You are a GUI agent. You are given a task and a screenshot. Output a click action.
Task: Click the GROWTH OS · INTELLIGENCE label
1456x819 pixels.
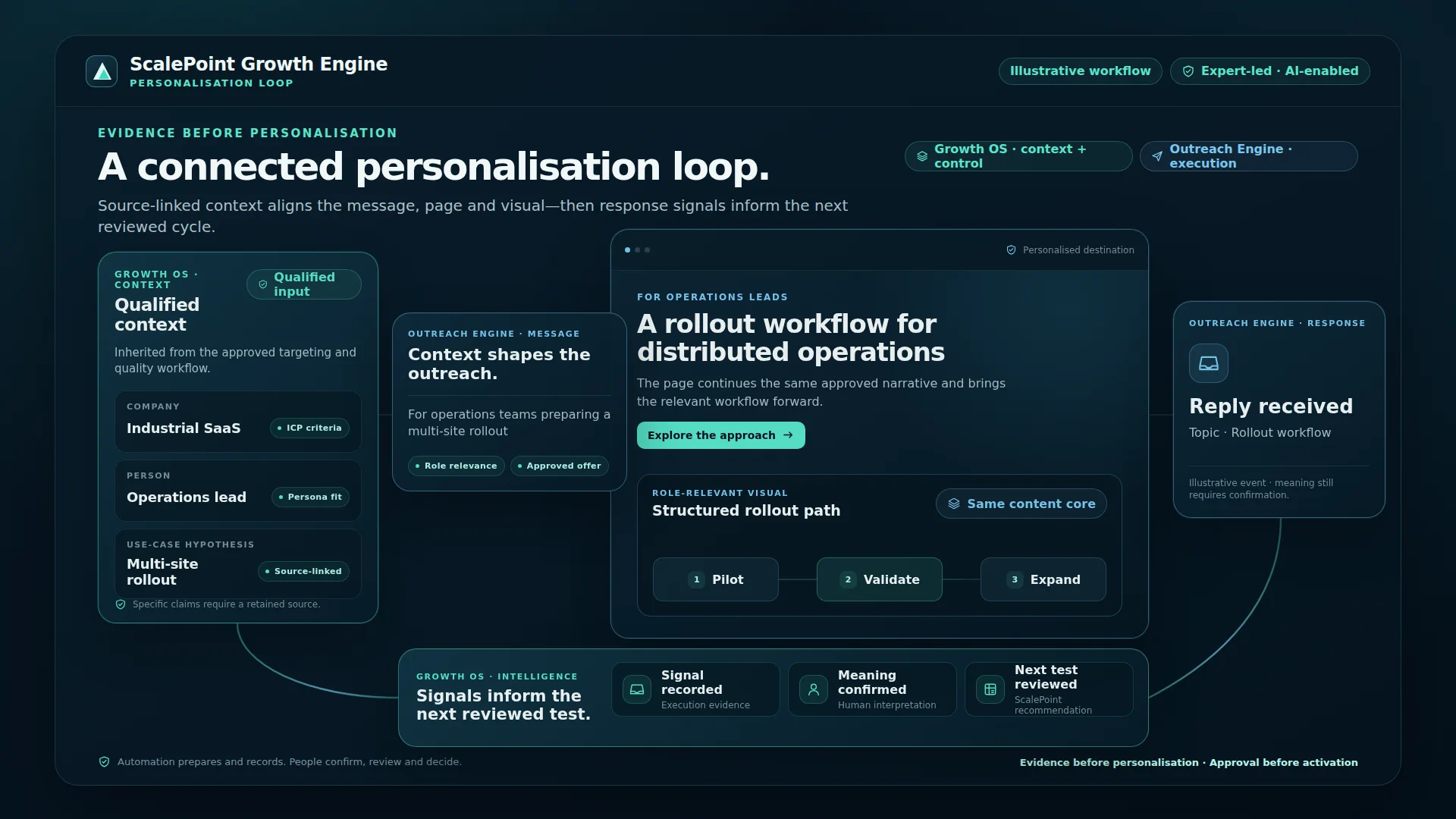coord(497,676)
